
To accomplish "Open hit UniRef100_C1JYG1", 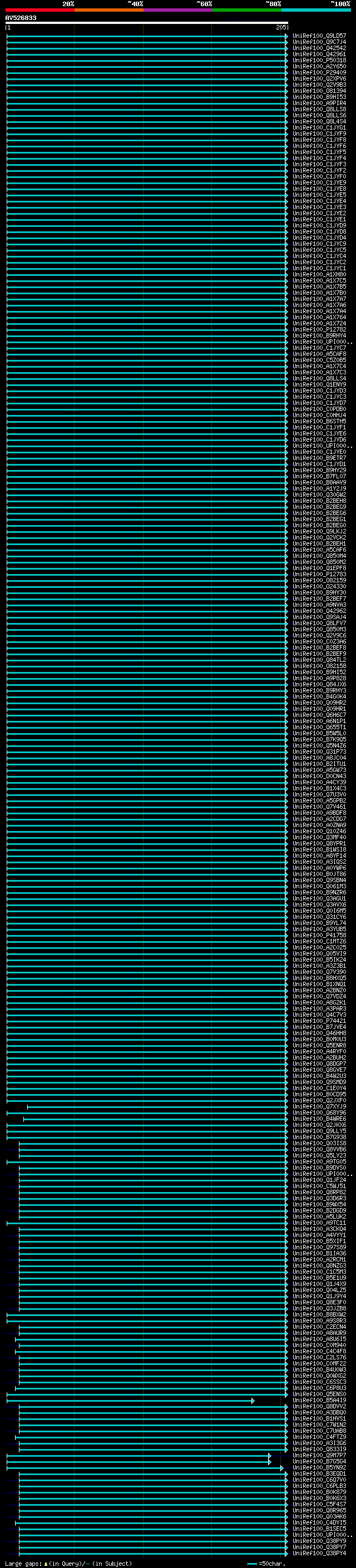I will coord(319,128).
